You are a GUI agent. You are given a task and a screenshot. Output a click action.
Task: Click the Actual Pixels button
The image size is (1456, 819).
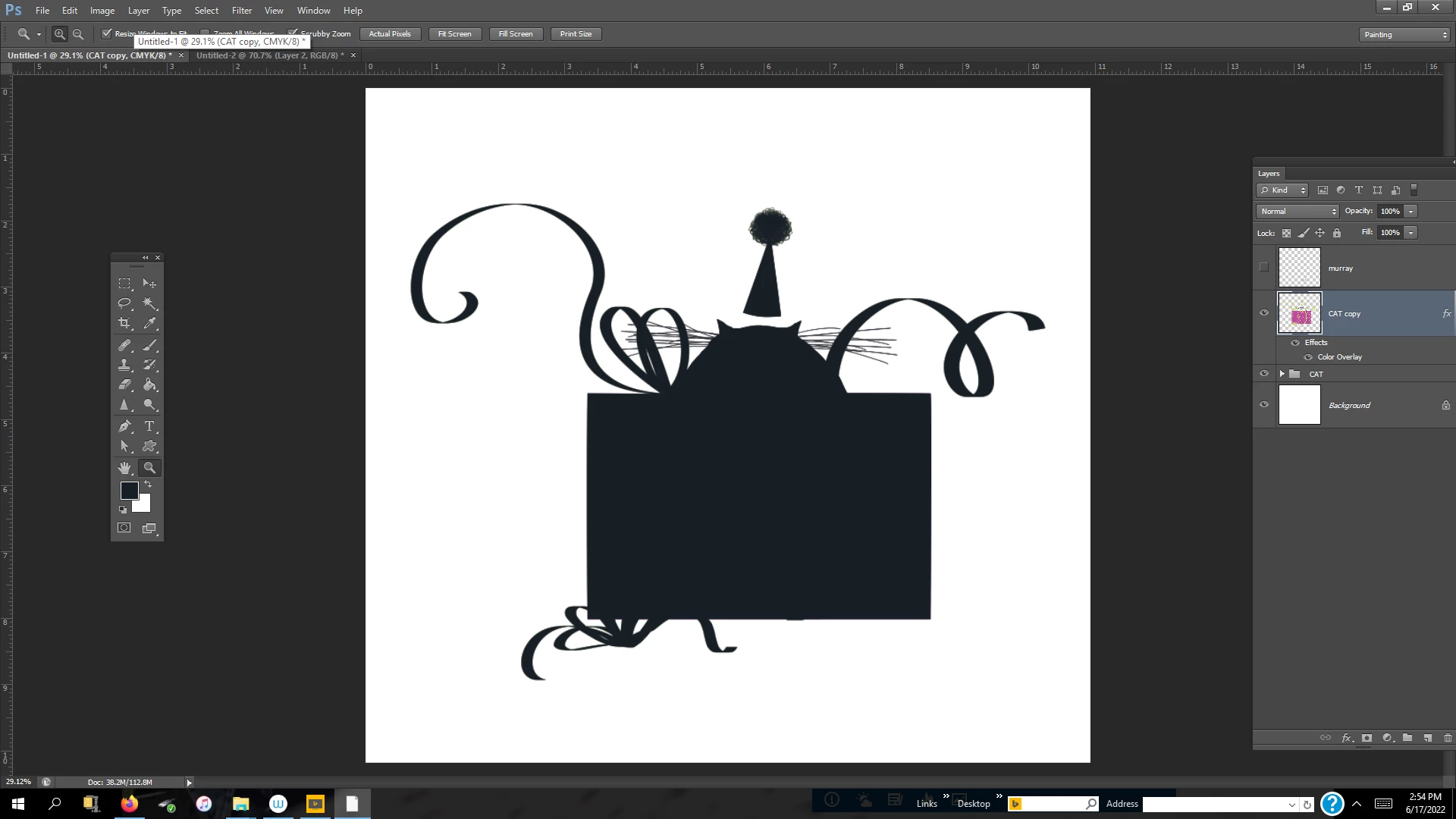pyautogui.click(x=390, y=34)
